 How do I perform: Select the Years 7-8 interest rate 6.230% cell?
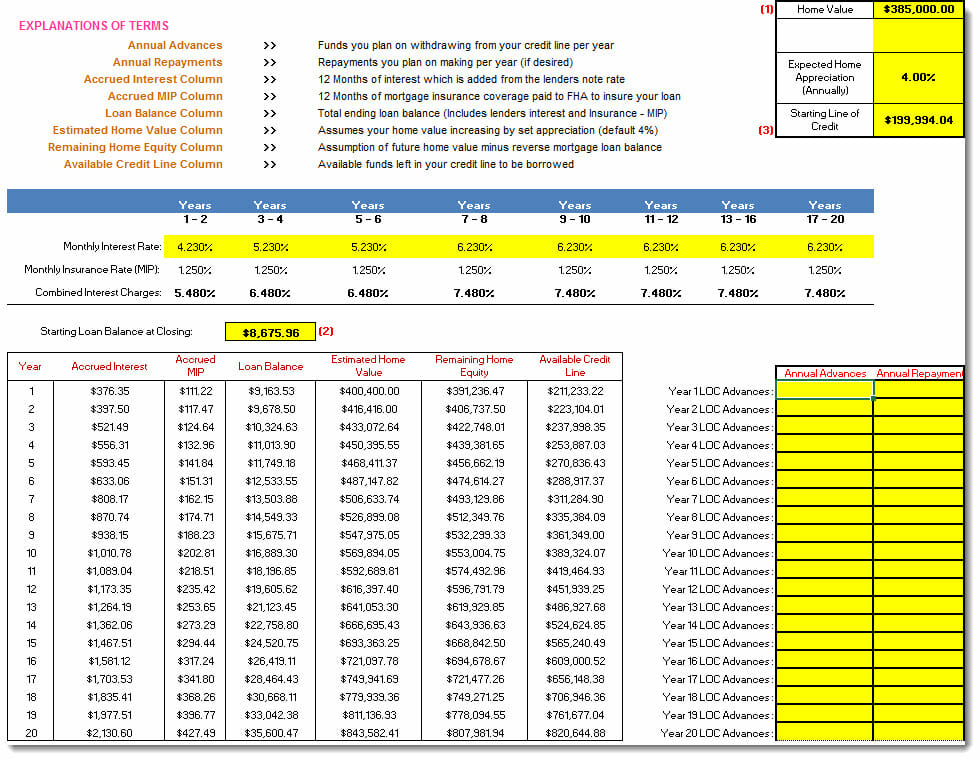point(474,247)
